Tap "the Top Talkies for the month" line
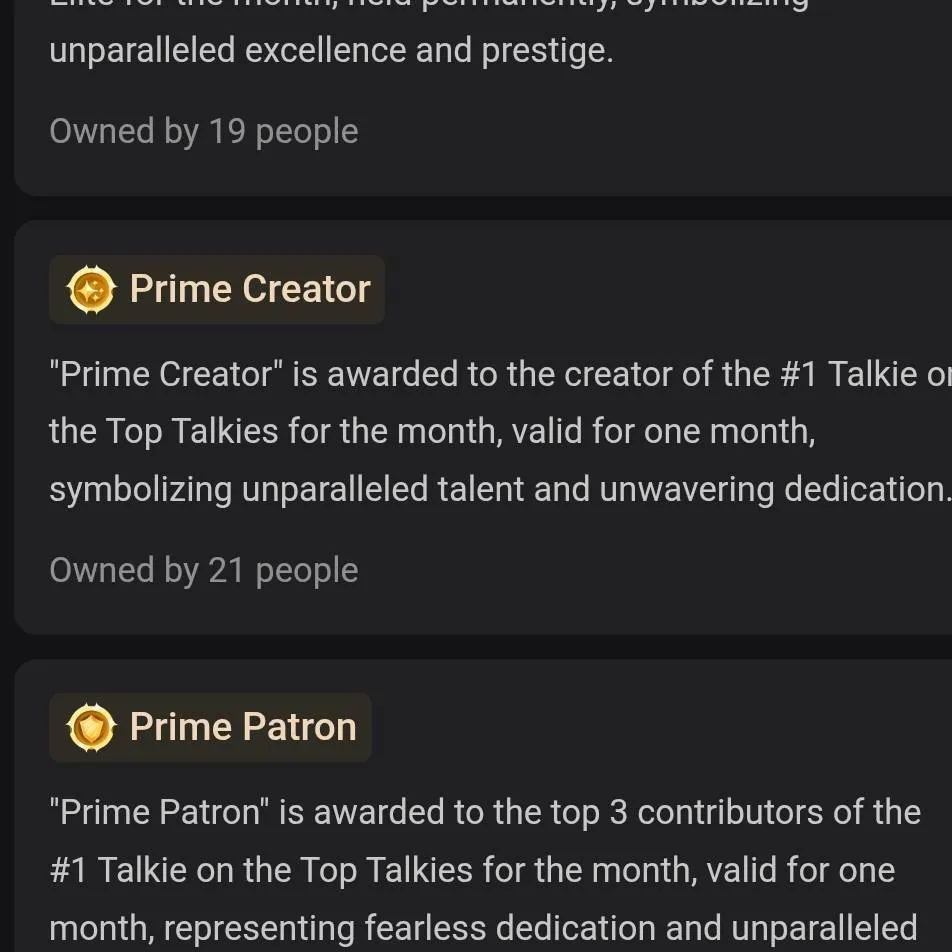The image size is (952, 952). tap(430, 432)
